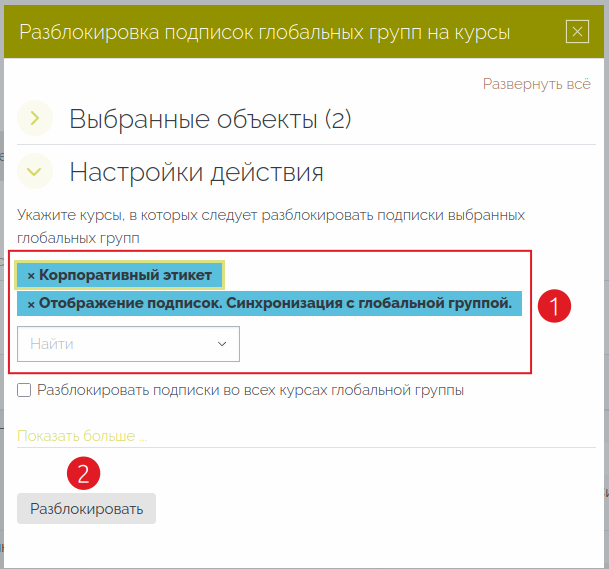Collapse the 'Настройки действия' chevron icon
Viewport: 609px width, 569px height.
(35, 172)
